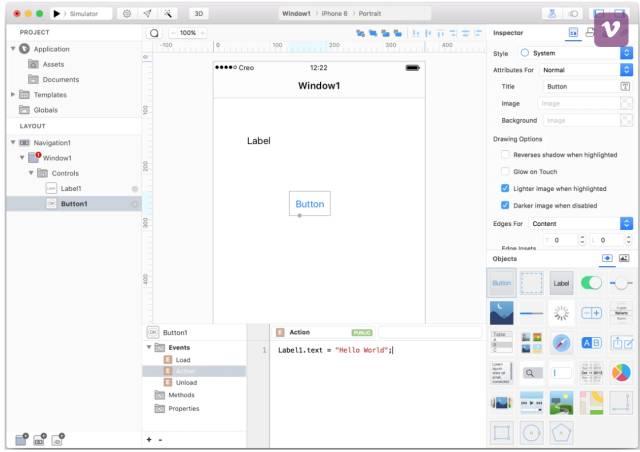The image size is (640, 452).
Task: Pick the A B segmented control object
Action: click(591, 342)
